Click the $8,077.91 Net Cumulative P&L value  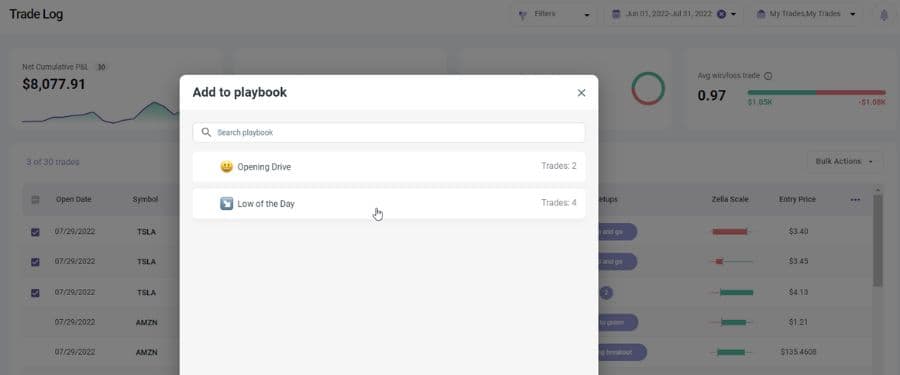(x=54, y=84)
